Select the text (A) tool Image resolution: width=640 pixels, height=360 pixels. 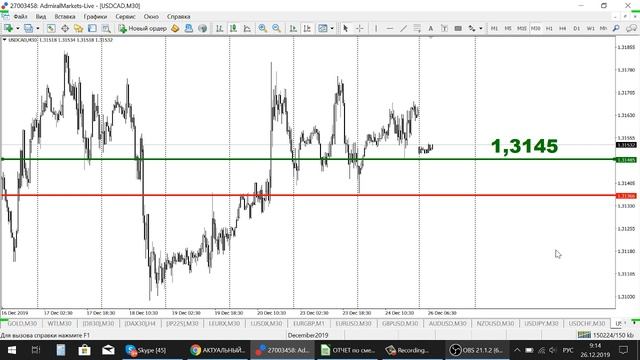(430, 28)
